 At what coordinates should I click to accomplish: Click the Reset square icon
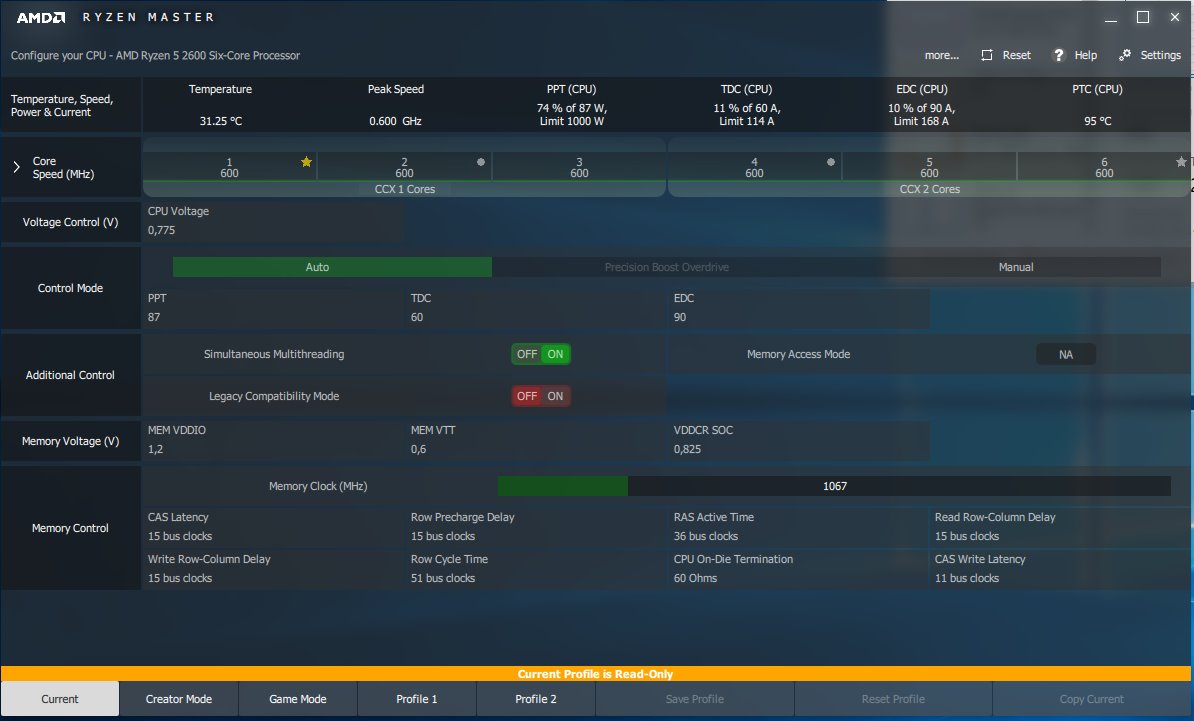[x=987, y=55]
